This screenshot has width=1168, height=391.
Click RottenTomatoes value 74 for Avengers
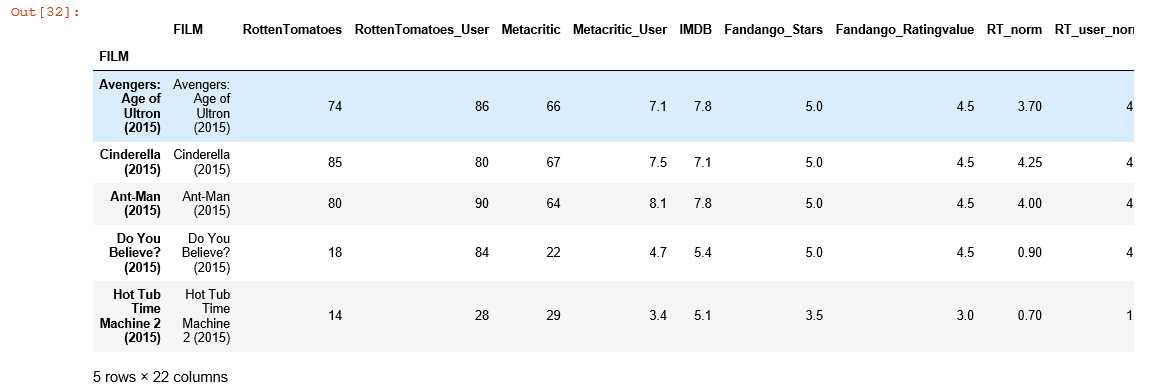pos(334,107)
